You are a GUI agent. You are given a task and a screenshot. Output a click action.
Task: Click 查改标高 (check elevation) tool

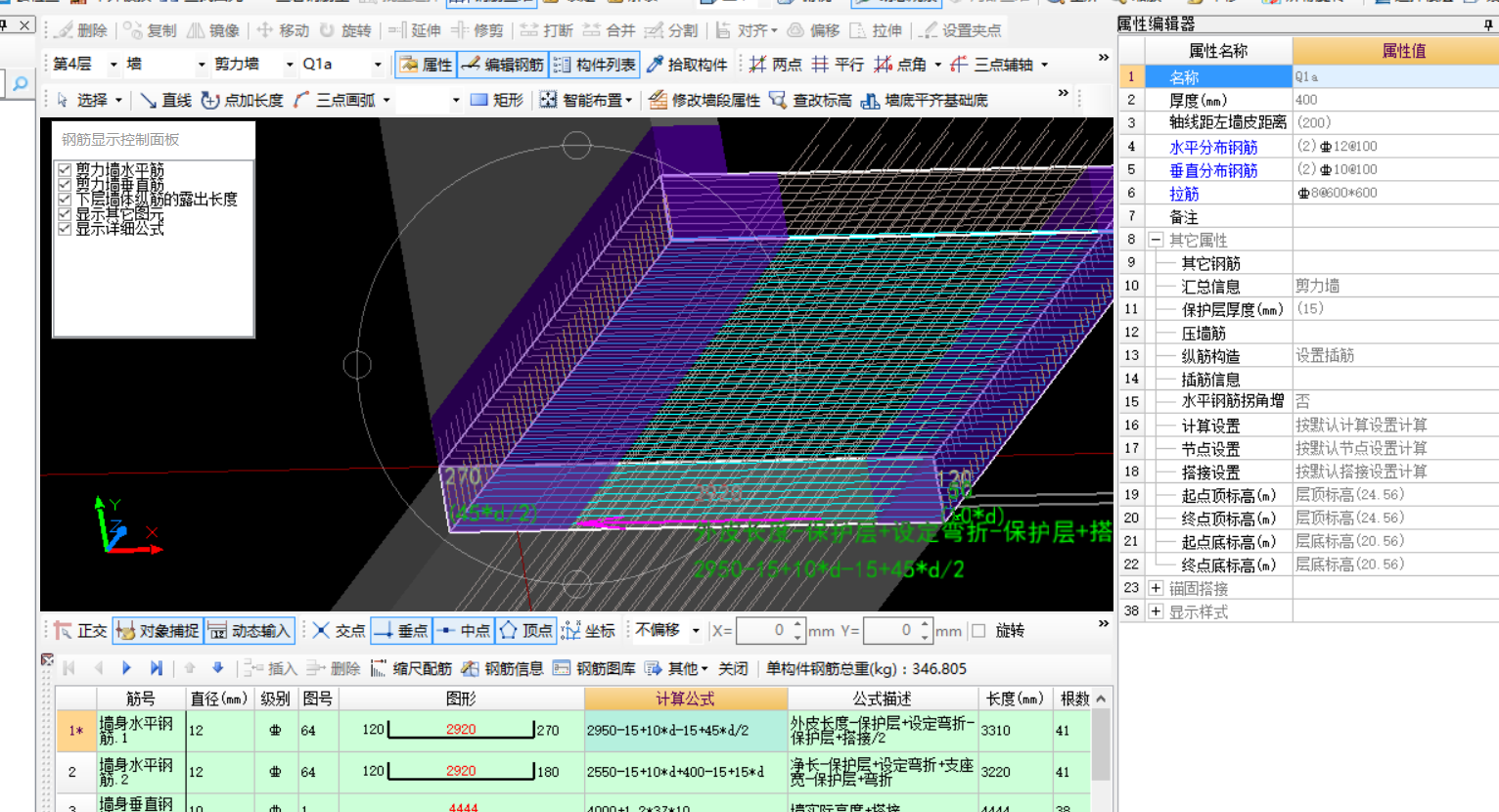point(810,100)
